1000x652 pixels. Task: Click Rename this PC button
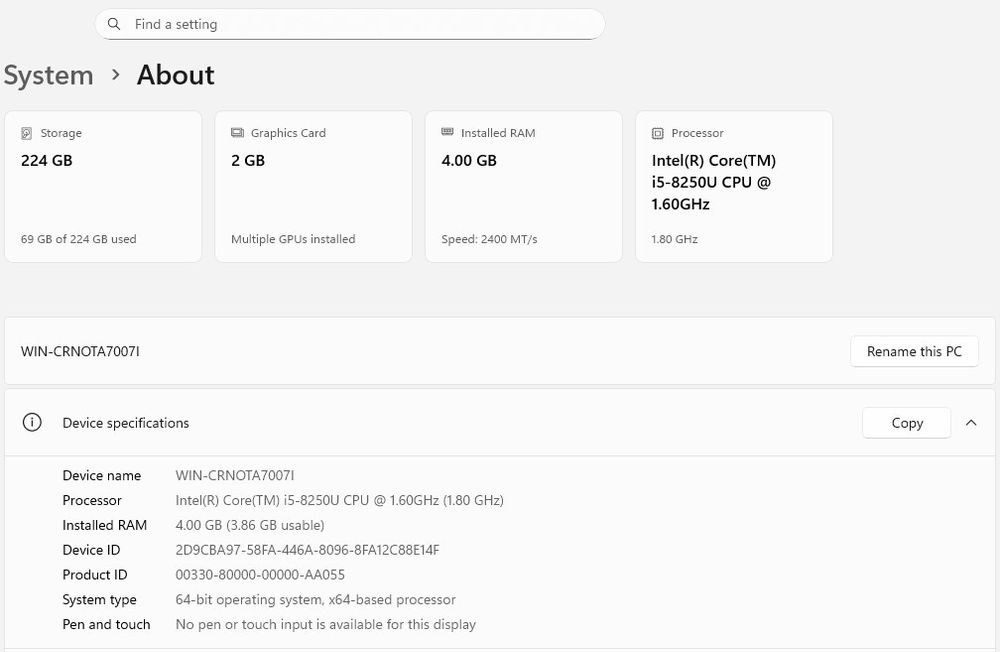tap(914, 351)
